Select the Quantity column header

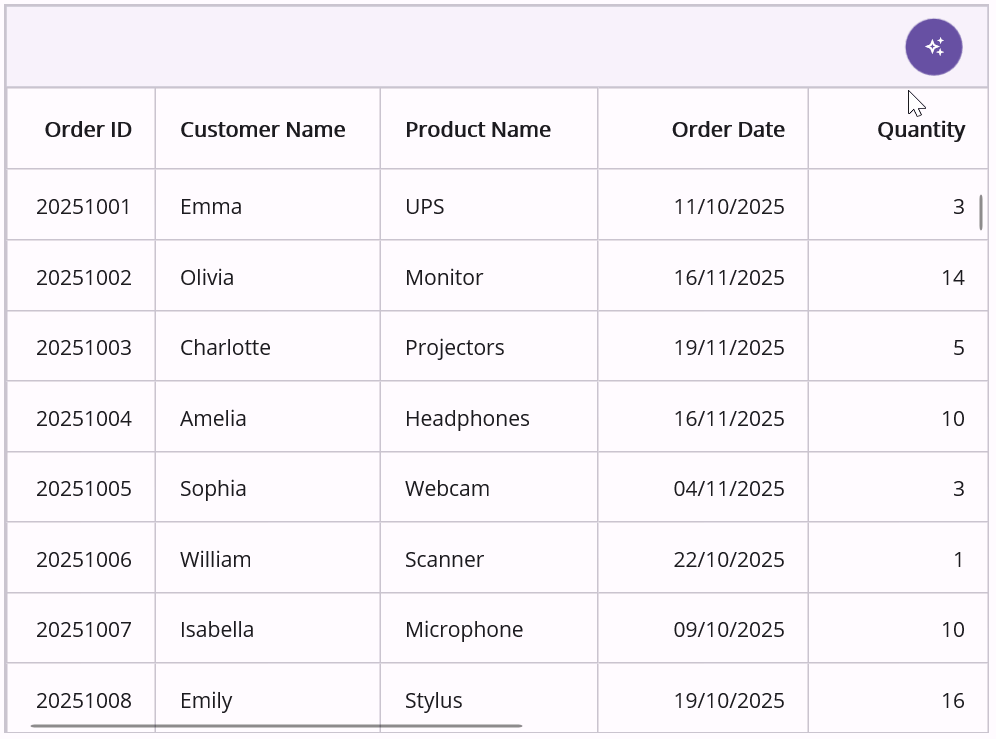pos(921,129)
